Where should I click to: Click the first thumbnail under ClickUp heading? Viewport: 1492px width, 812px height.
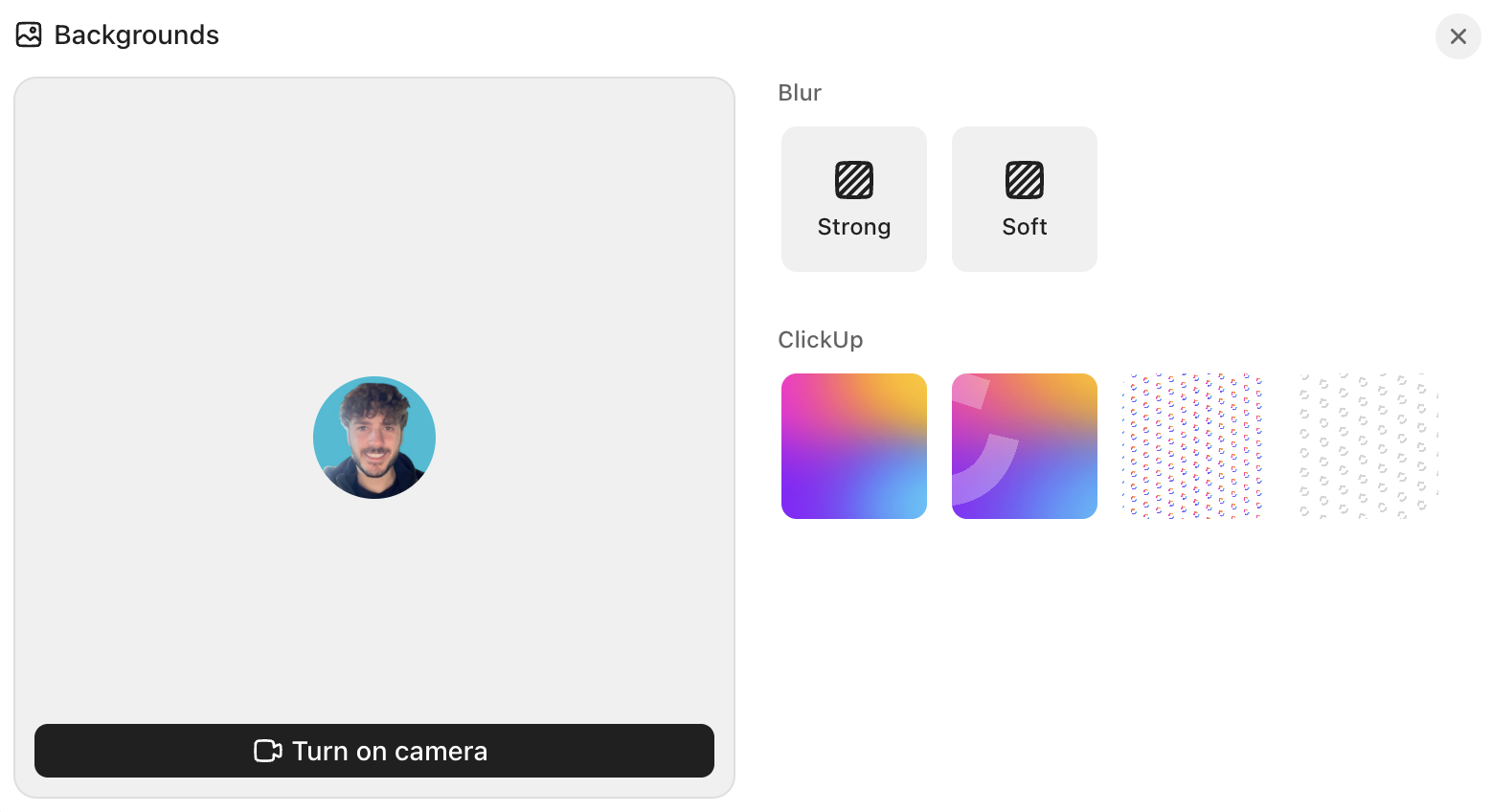853,445
